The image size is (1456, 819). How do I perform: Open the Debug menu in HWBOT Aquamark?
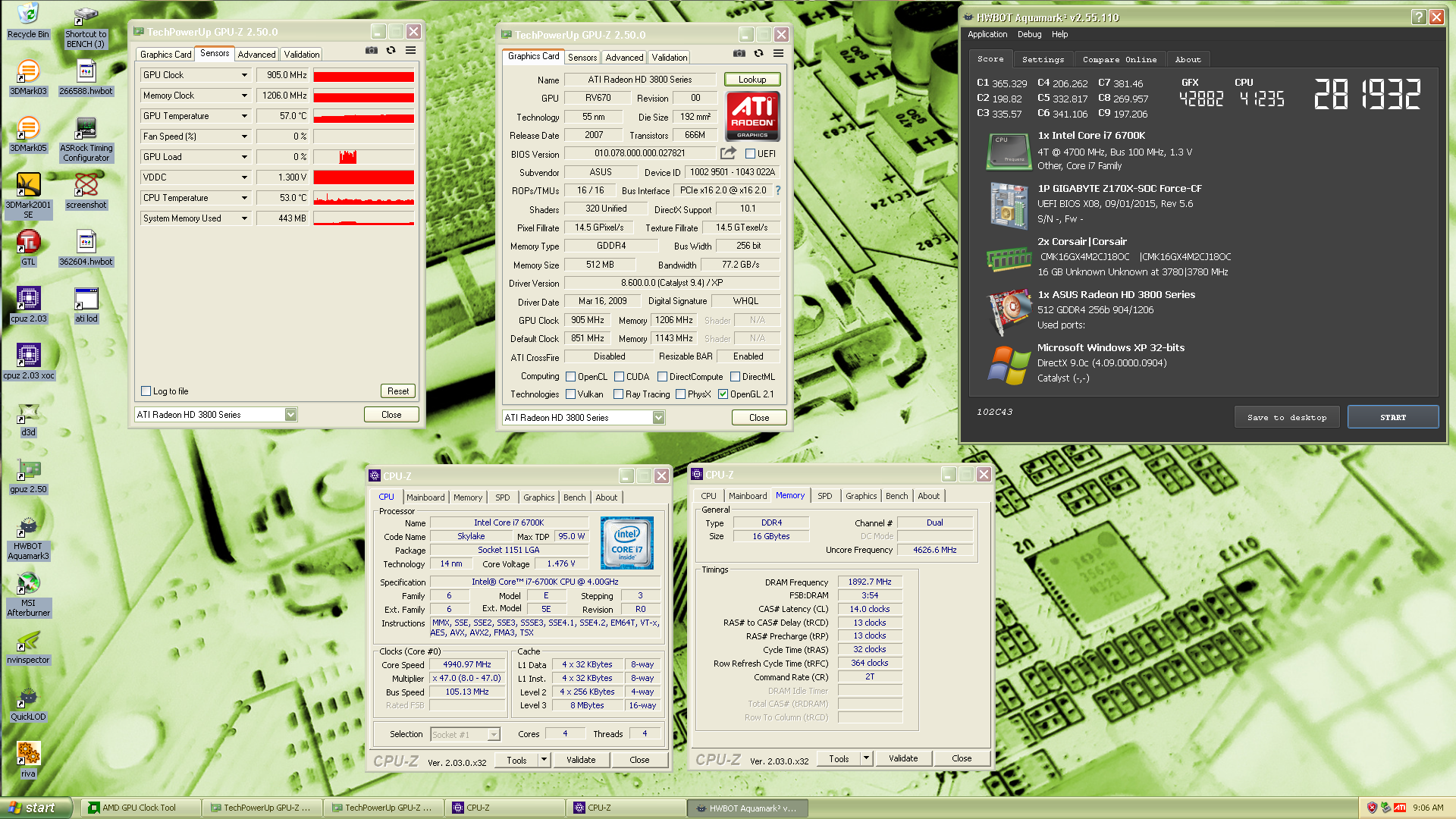(x=1029, y=34)
